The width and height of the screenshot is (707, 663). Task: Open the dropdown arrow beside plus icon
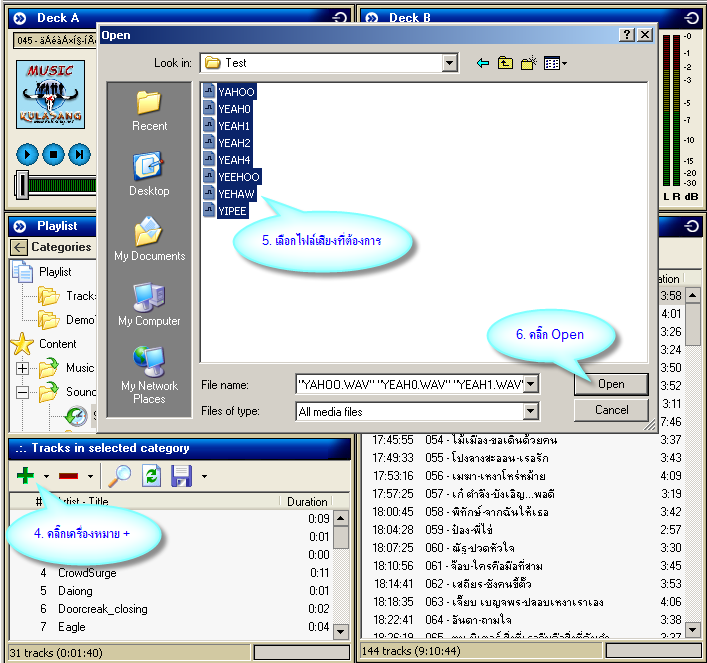46,476
